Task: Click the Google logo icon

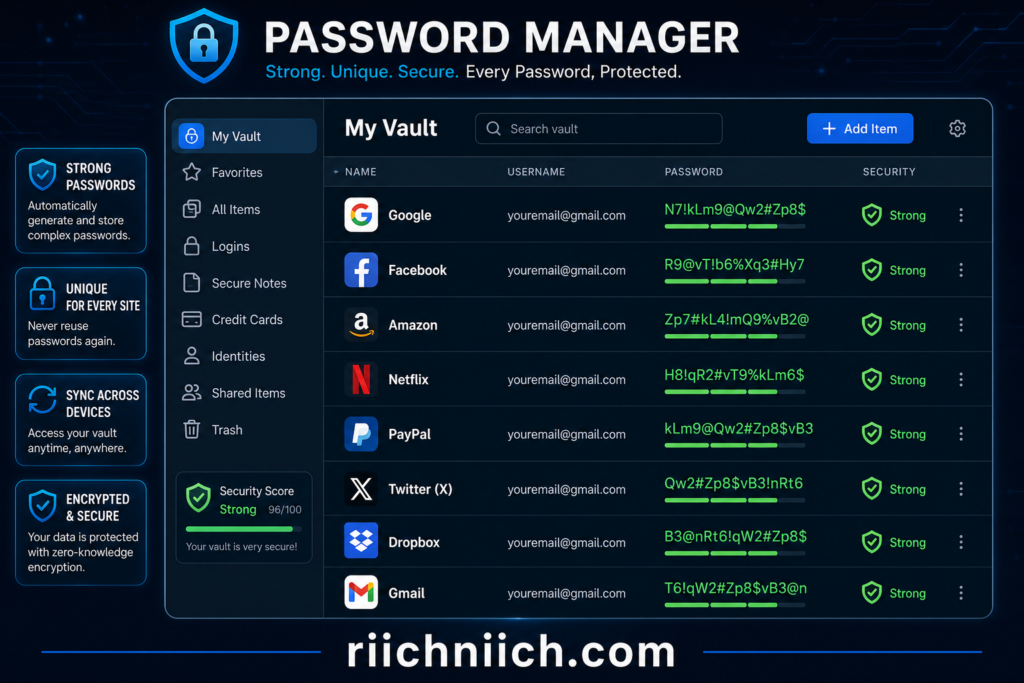Action: click(x=361, y=215)
